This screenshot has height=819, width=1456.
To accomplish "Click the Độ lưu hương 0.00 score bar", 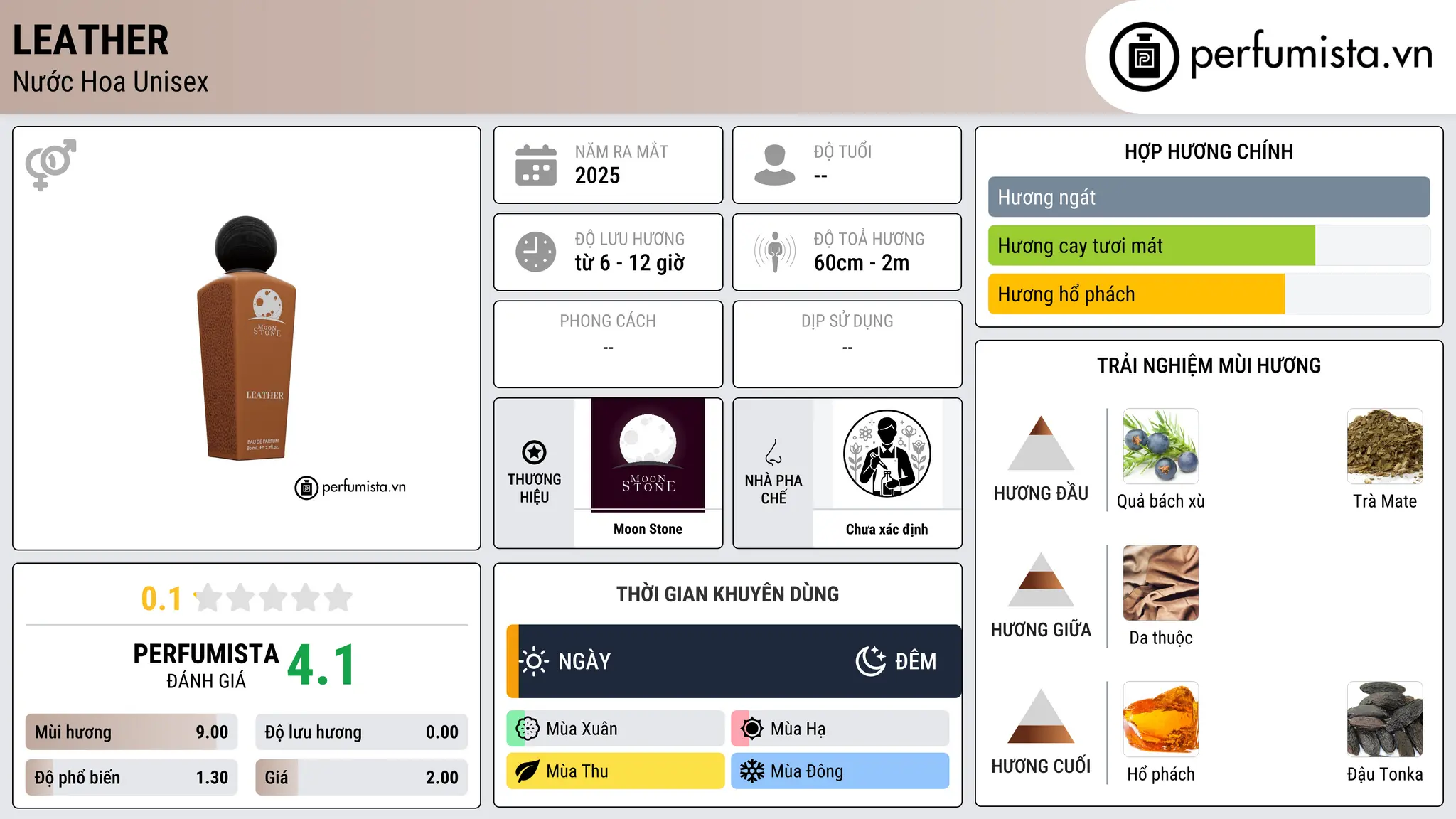I will [361, 732].
